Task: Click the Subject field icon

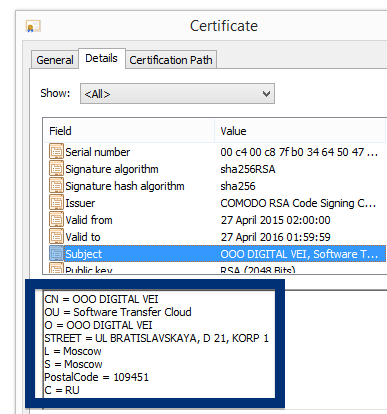Action: pyautogui.click(x=56, y=254)
